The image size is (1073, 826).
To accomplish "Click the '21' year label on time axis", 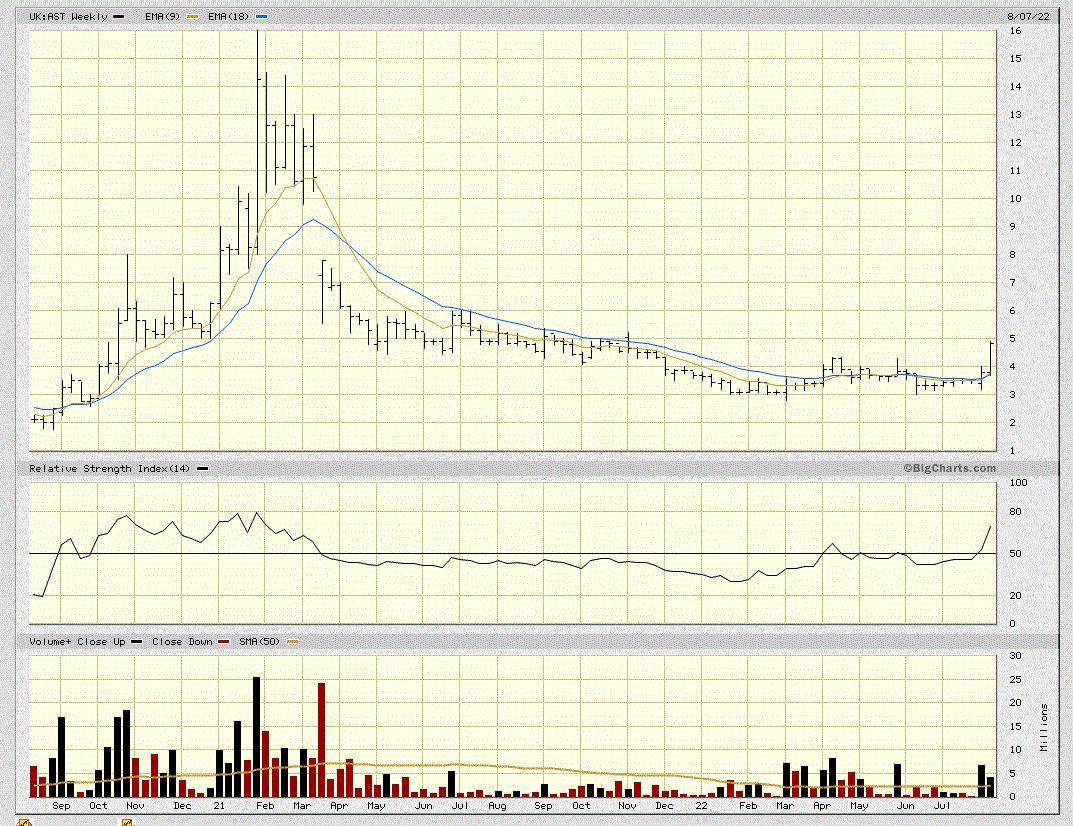I will pyautogui.click(x=219, y=806).
